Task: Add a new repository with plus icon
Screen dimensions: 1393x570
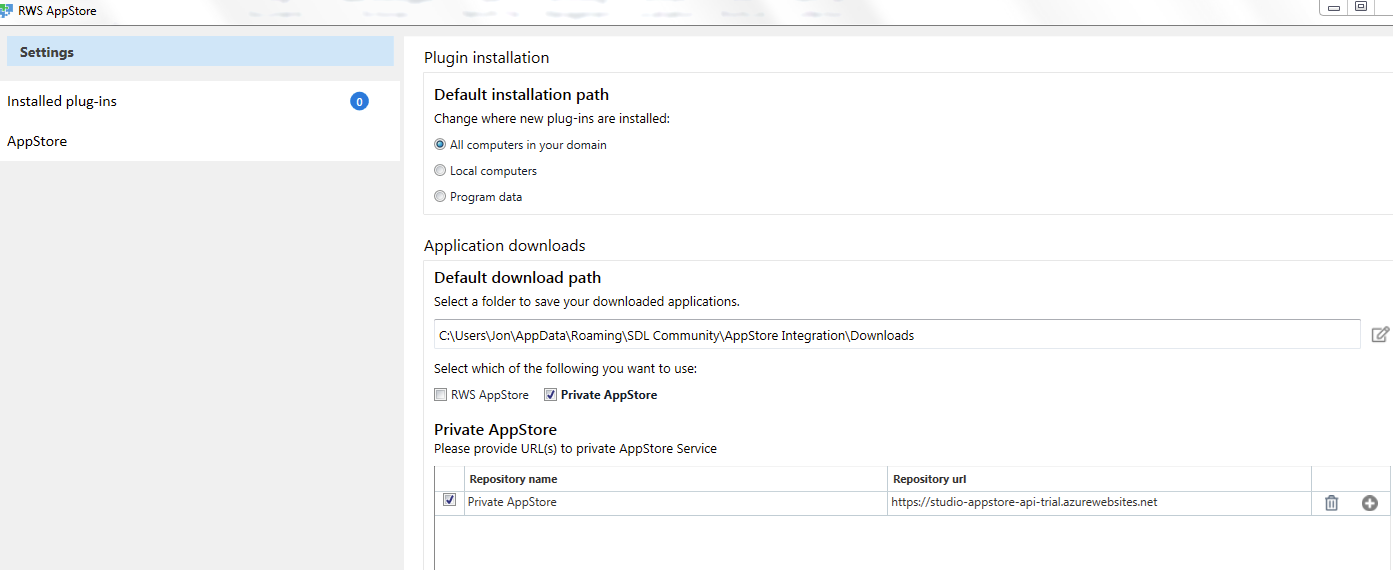Action: pos(1370,503)
